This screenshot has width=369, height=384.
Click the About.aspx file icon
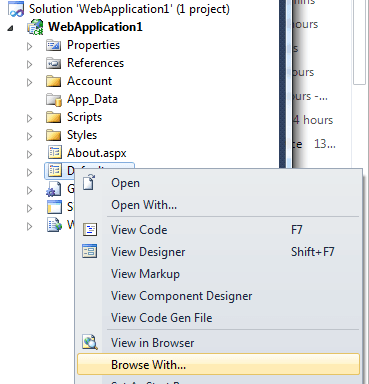(55, 153)
